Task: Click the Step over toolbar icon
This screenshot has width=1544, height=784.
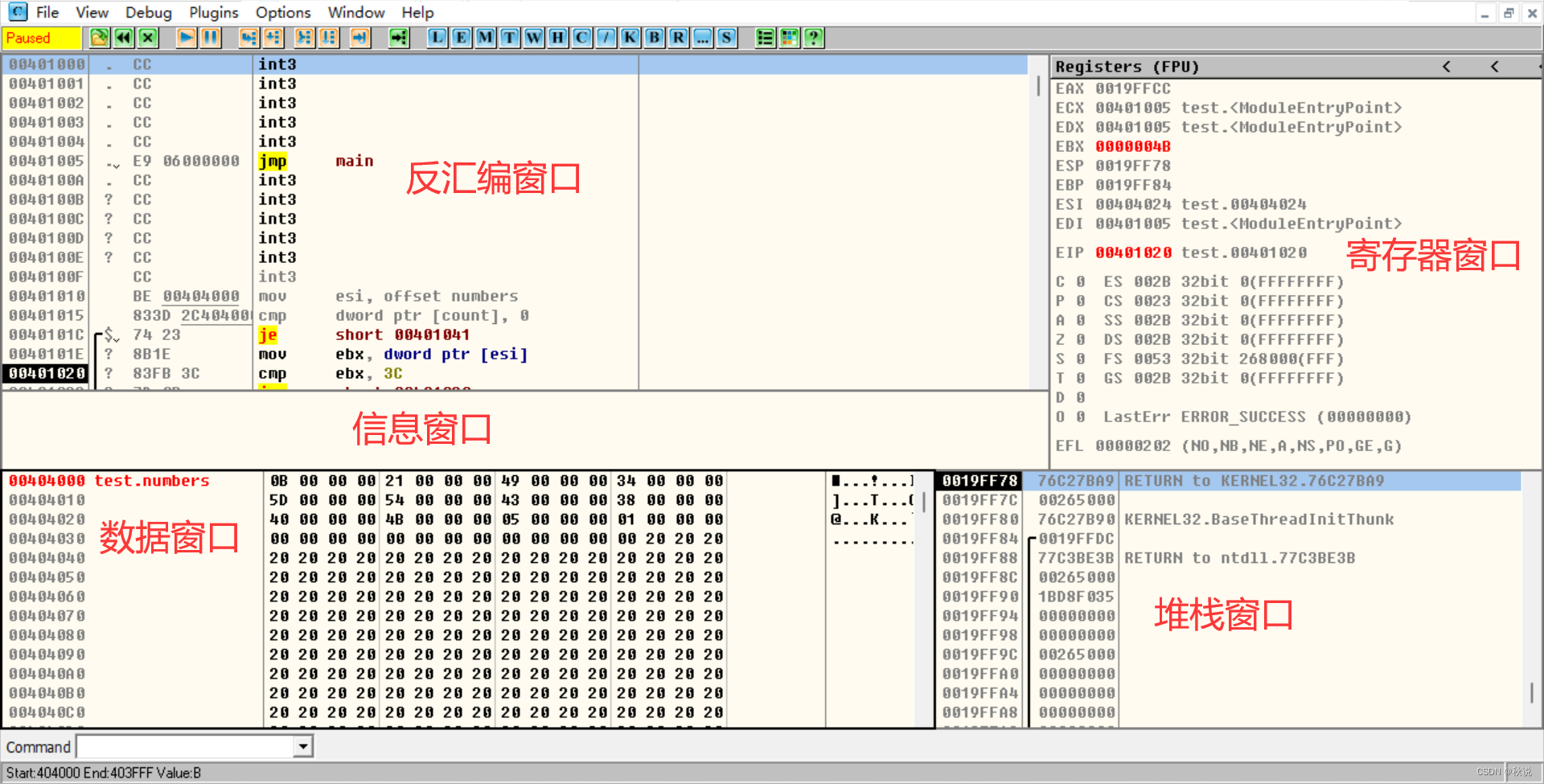Action: (x=273, y=38)
